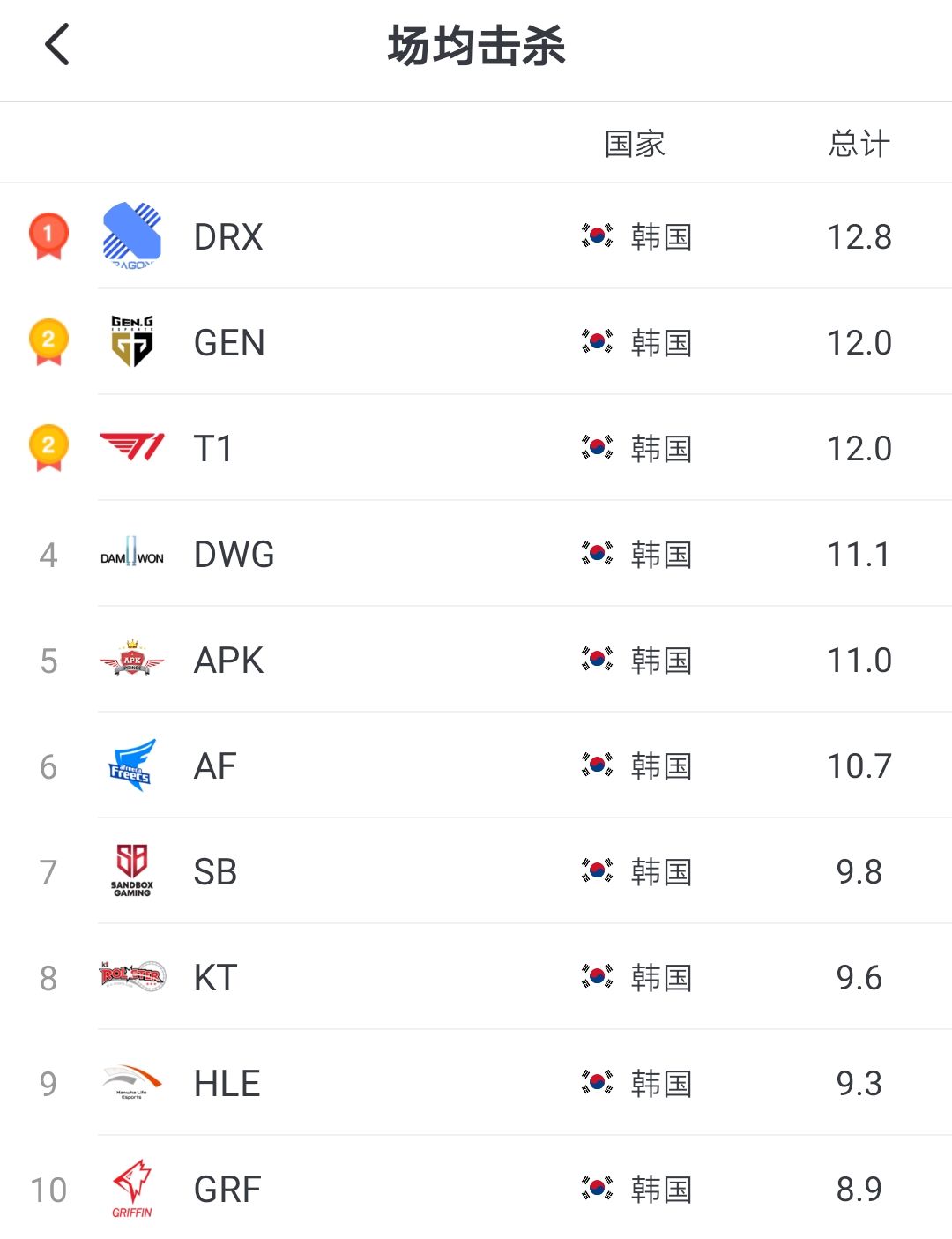Image resolution: width=952 pixels, height=1239 pixels.
Task: Open the Griffin team logo
Action: [132, 1189]
